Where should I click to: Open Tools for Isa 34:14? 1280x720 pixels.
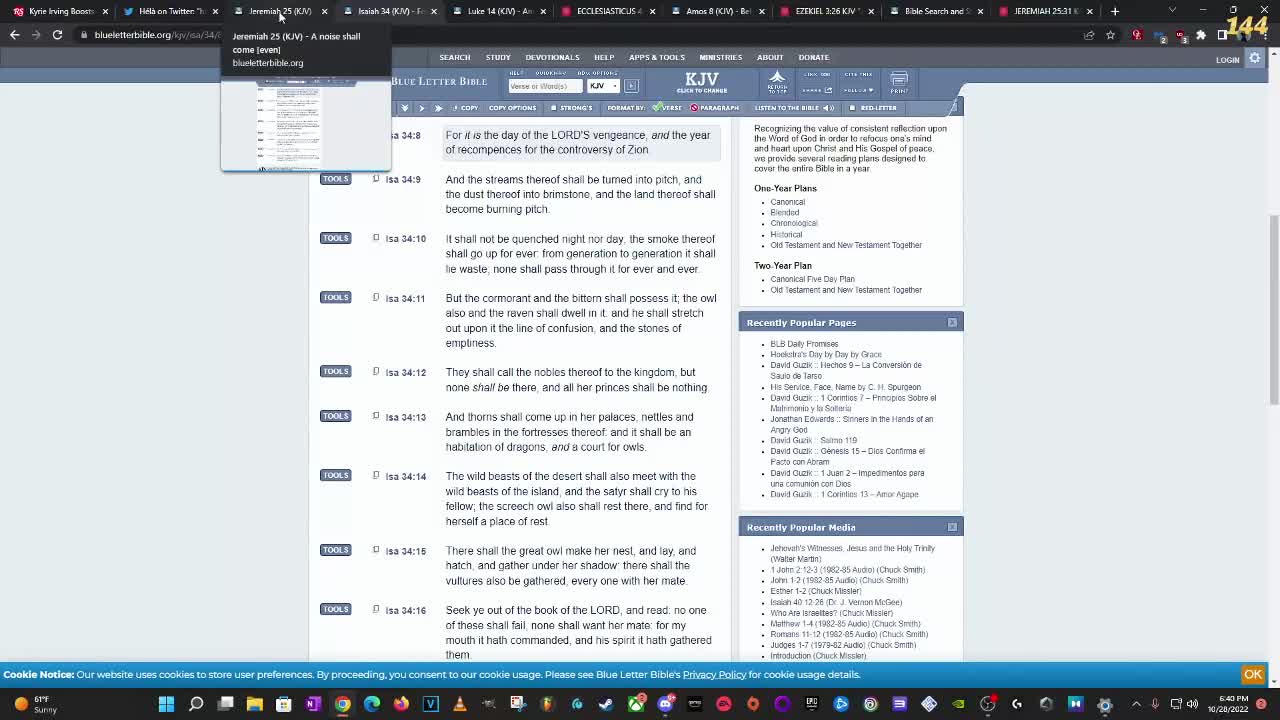(335, 475)
